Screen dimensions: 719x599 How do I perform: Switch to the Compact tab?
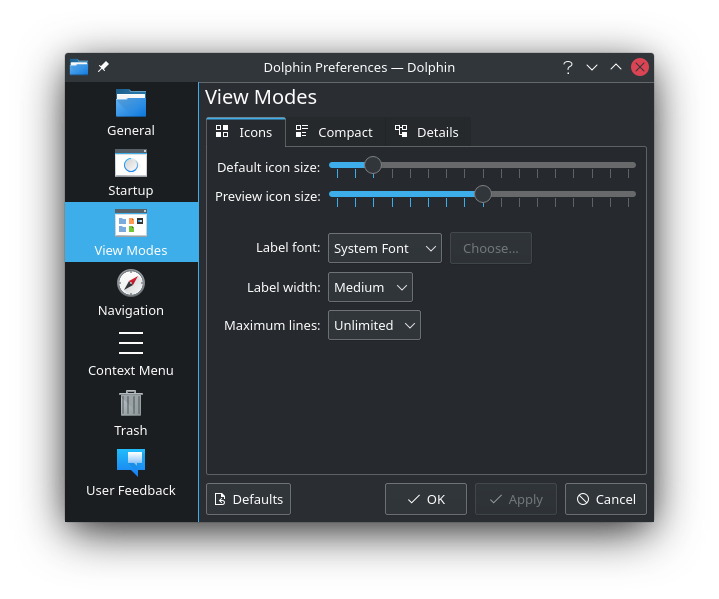335,132
